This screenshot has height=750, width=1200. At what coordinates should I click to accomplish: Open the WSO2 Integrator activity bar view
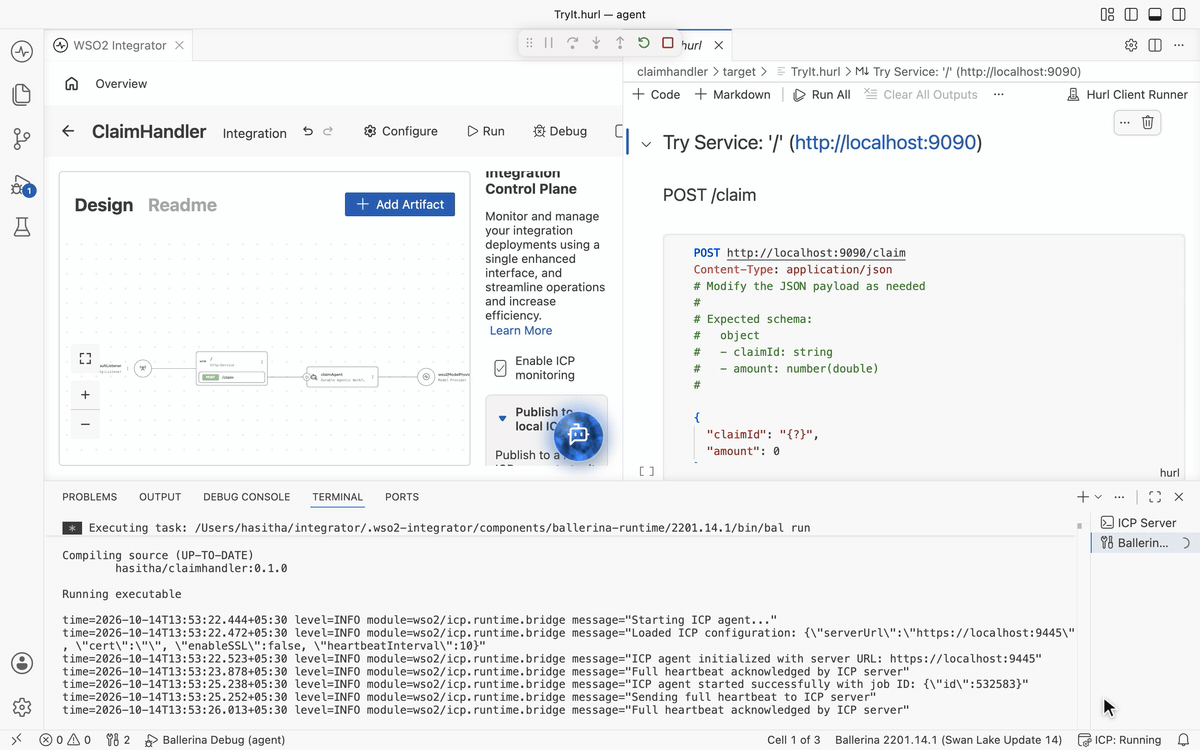pyautogui.click(x=22, y=51)
